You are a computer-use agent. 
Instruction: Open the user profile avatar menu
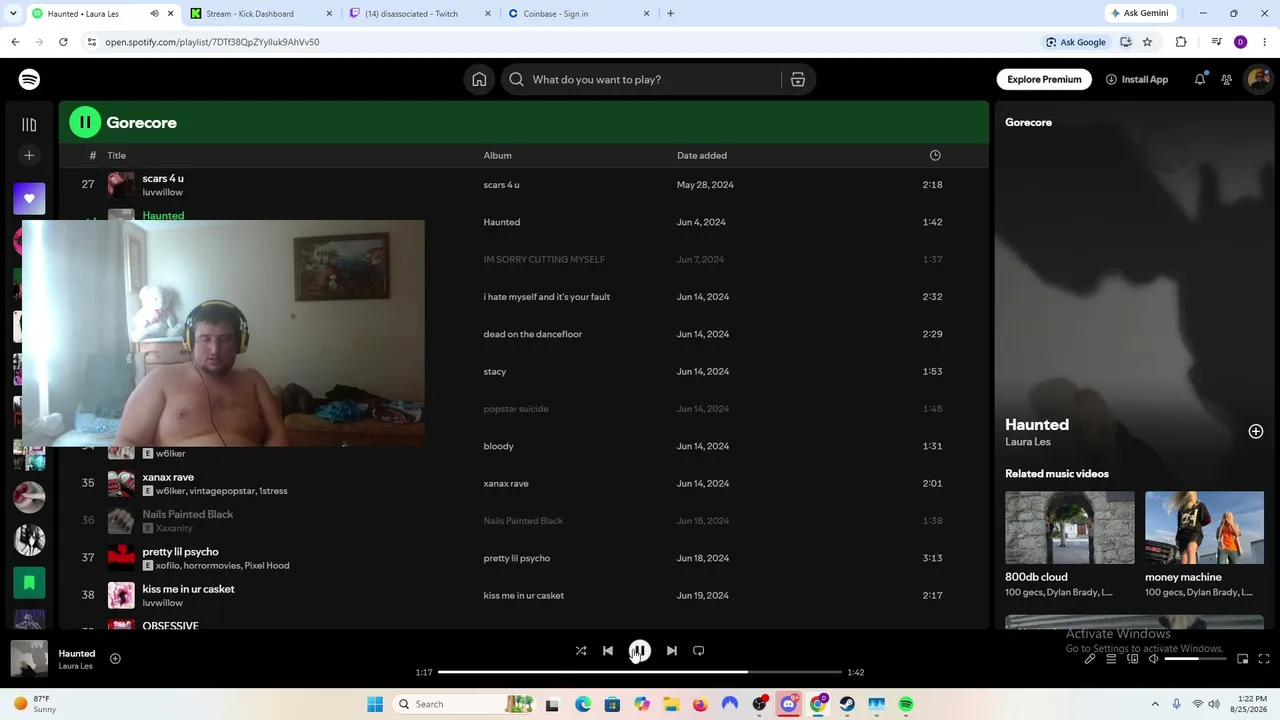click(1257, 80)
